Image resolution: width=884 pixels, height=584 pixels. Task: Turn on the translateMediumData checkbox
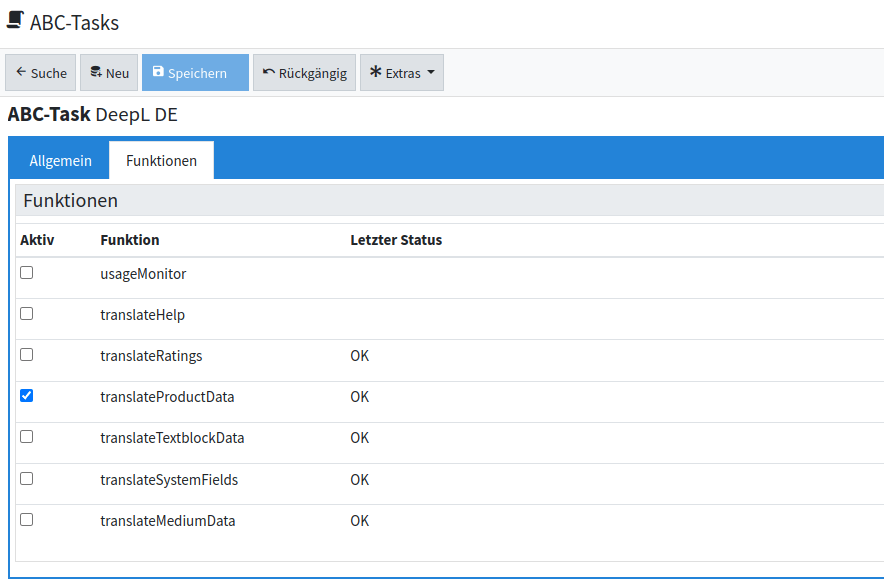click(x=27, y=520)
